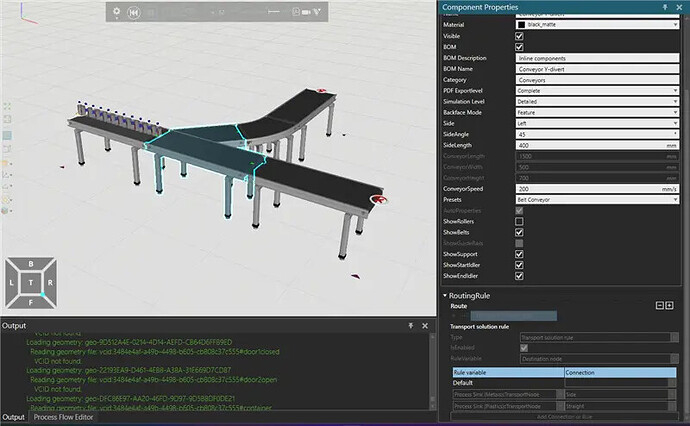The height and width of the screenshot is (426, 690).
Task: Toggle the BOM checkbox
Action: point(519,47)
